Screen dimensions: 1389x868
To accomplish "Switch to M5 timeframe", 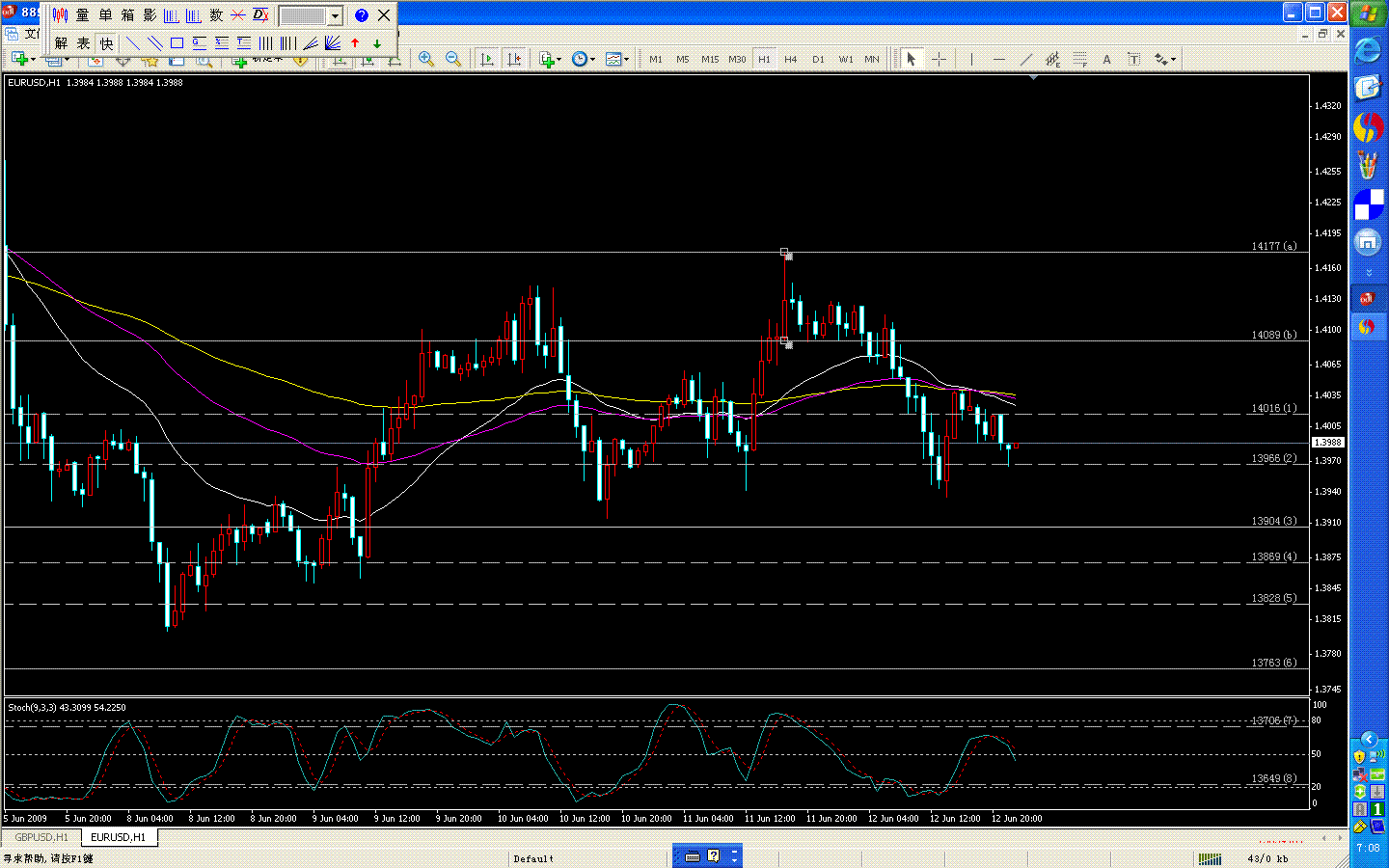I will (683, 59).
